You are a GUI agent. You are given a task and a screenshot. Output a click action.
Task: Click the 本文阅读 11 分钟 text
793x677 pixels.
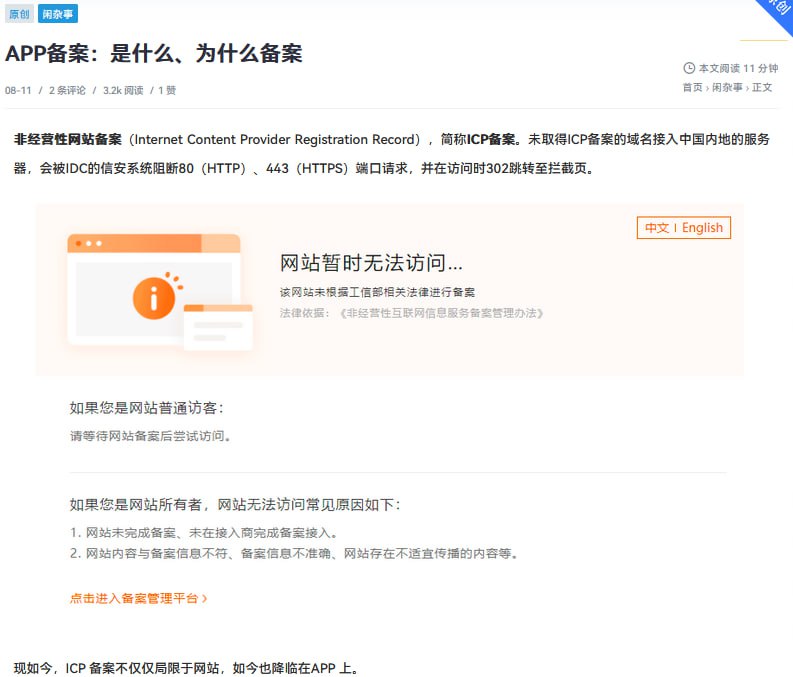coord(738,68)
